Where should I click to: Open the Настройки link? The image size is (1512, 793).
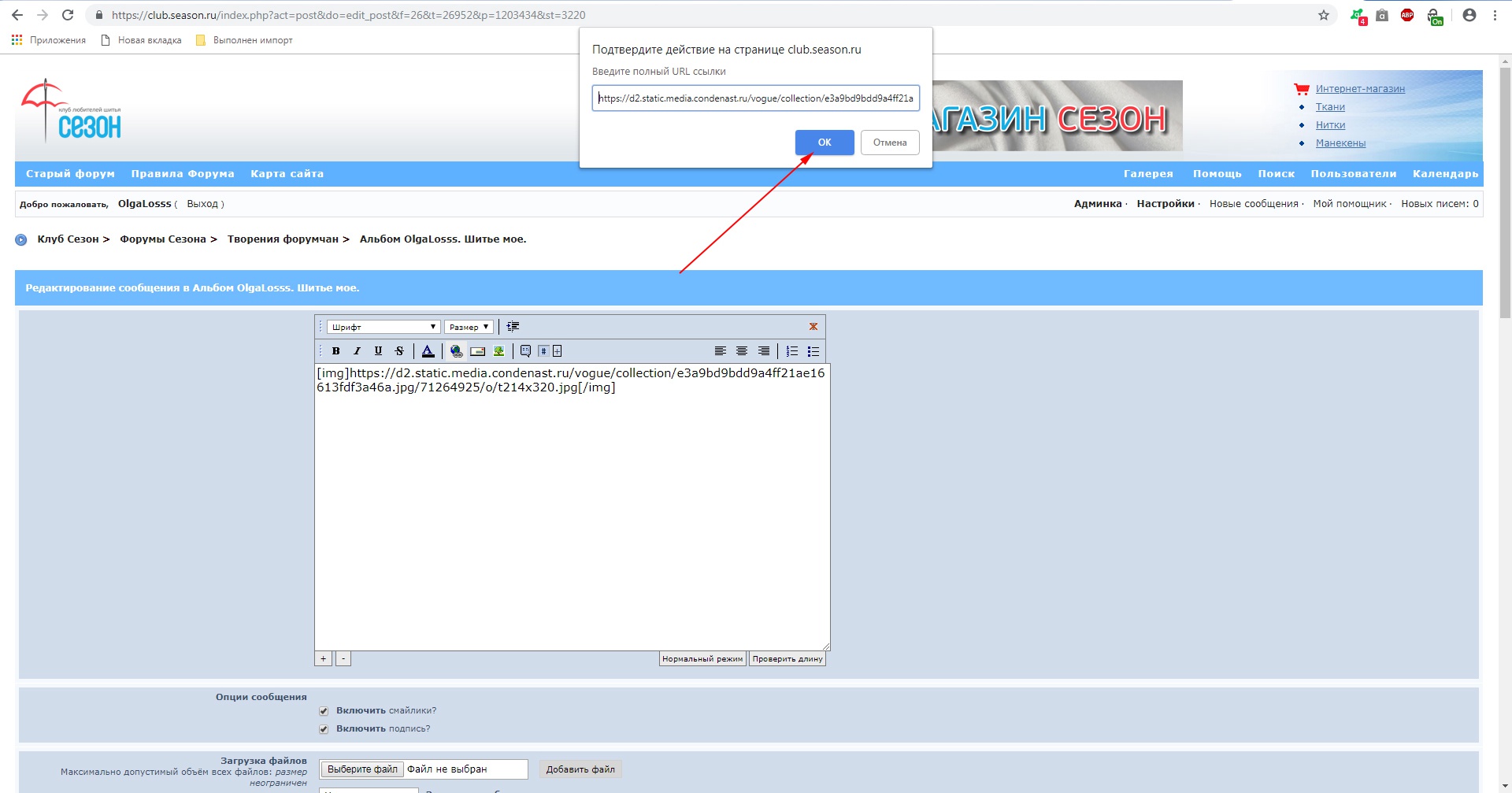(1165, 204)
